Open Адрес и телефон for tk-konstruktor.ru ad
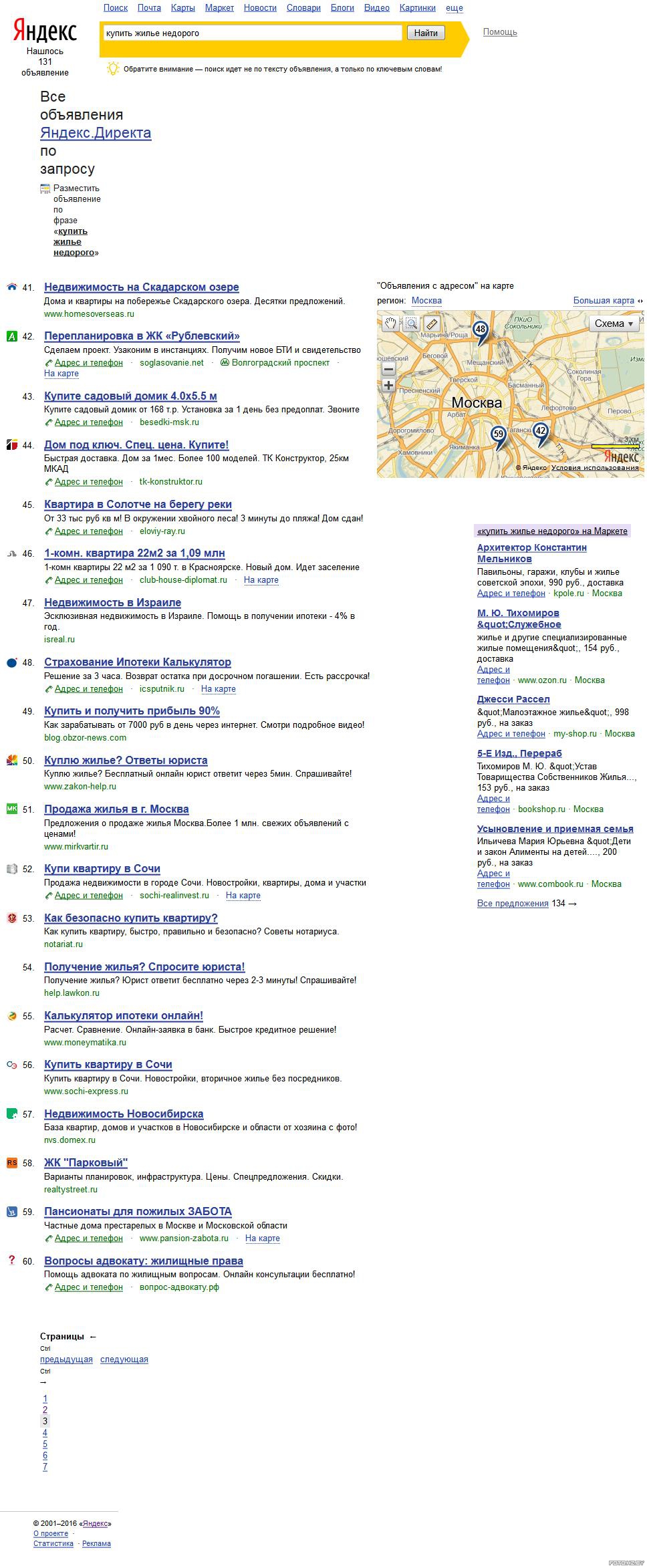The width and height of the screenshot is (647, 1568). pos(89,482)
